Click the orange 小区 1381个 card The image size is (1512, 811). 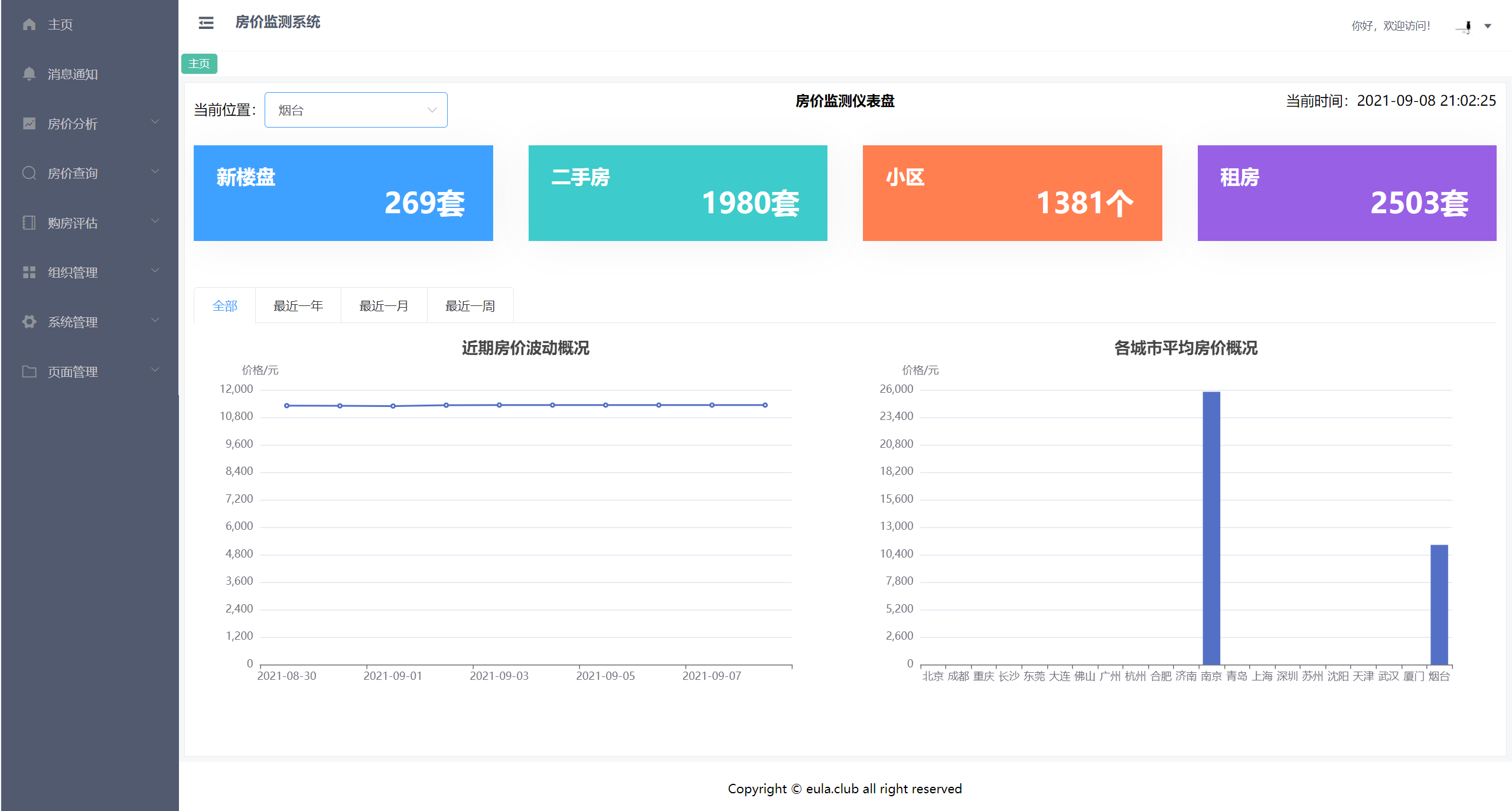pyautogui.click(x=1012, y=193)
